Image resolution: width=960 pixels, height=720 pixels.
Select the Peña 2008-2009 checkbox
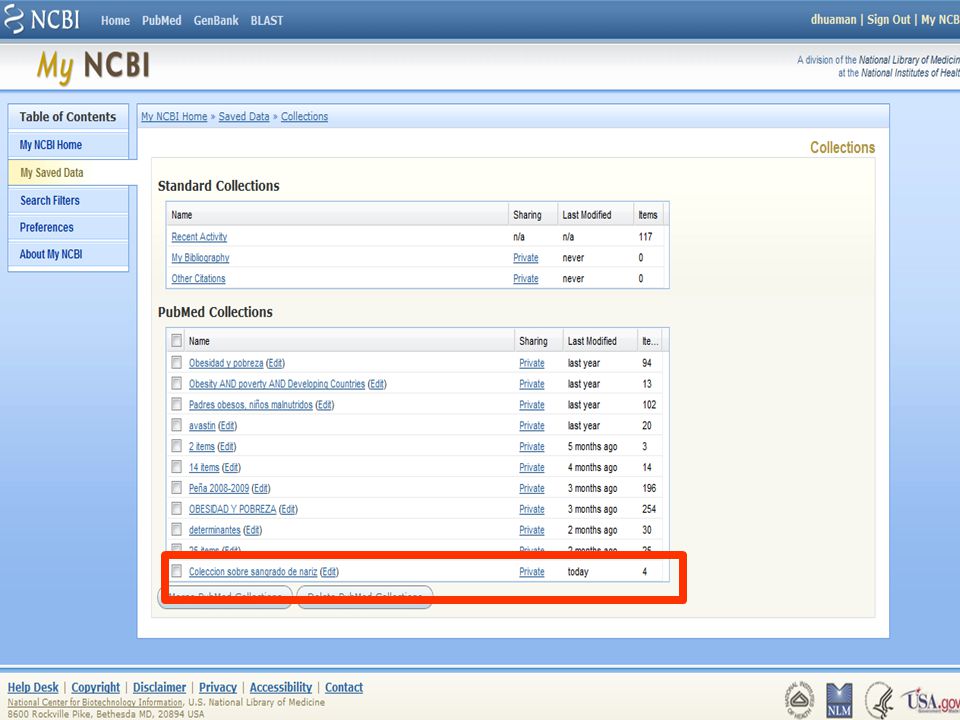pos(176,487)
